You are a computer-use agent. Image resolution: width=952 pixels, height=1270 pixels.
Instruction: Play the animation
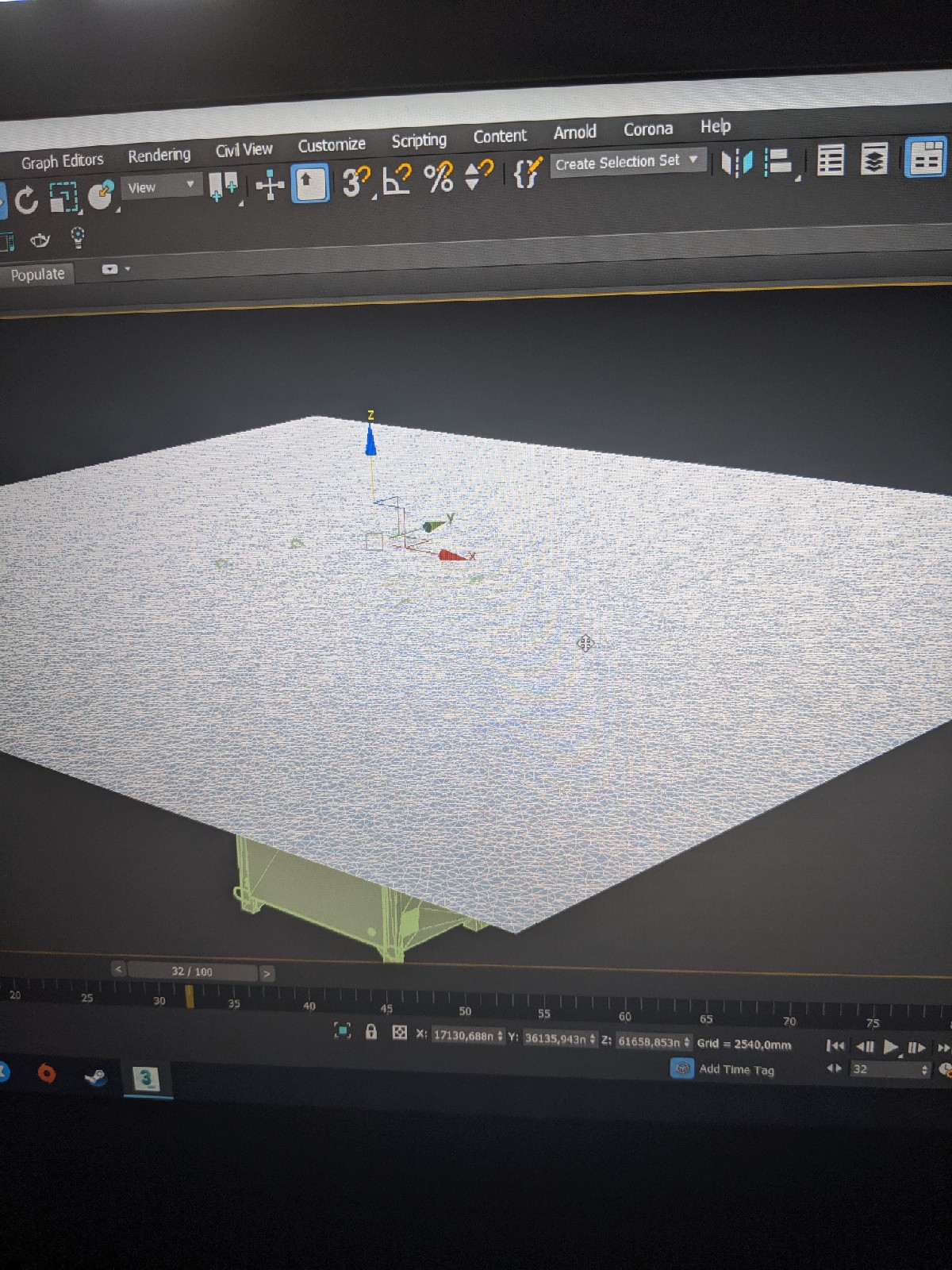coord(891,1047)
